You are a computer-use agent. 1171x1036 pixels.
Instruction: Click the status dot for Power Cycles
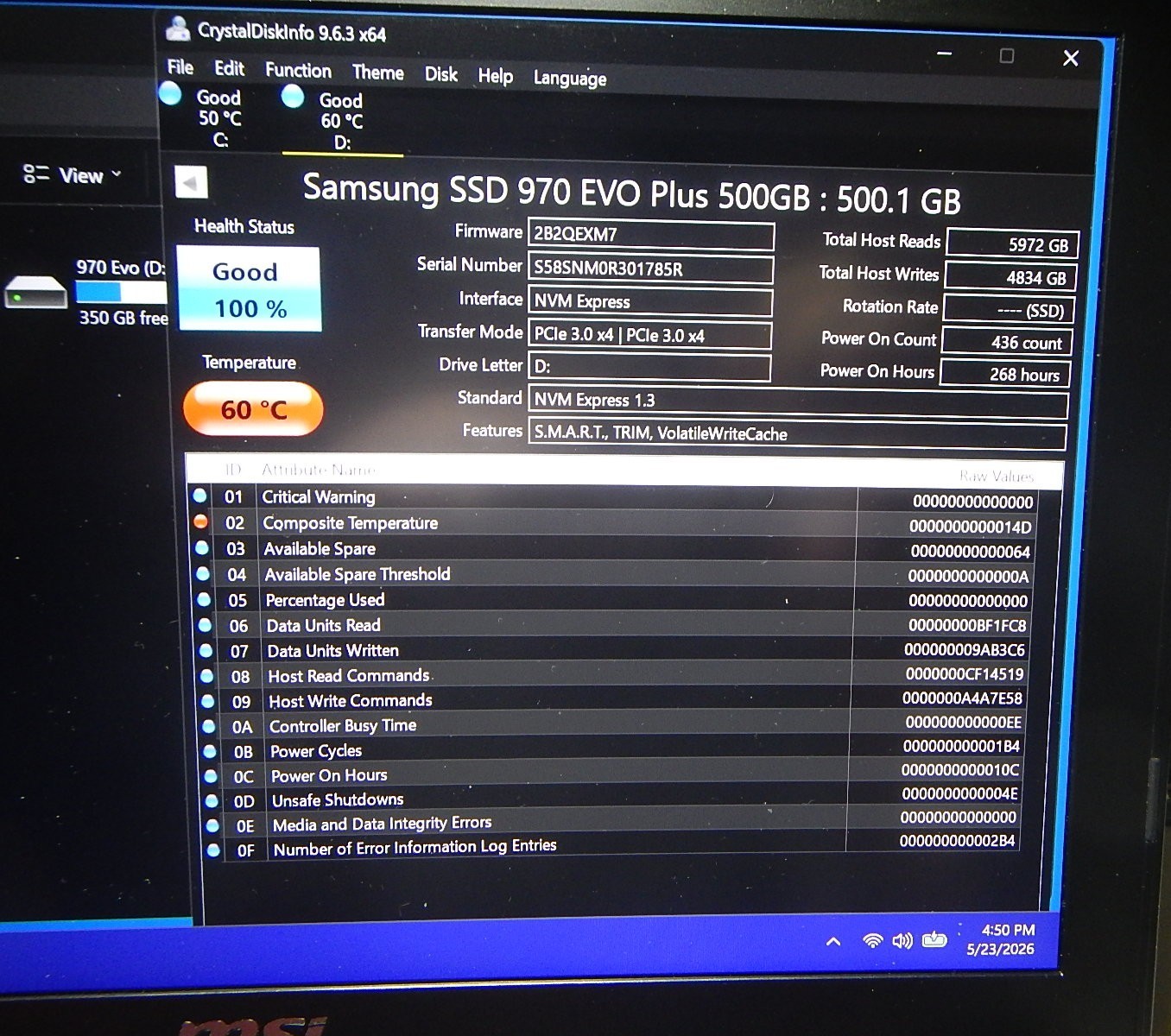click(x=209, y=751)
